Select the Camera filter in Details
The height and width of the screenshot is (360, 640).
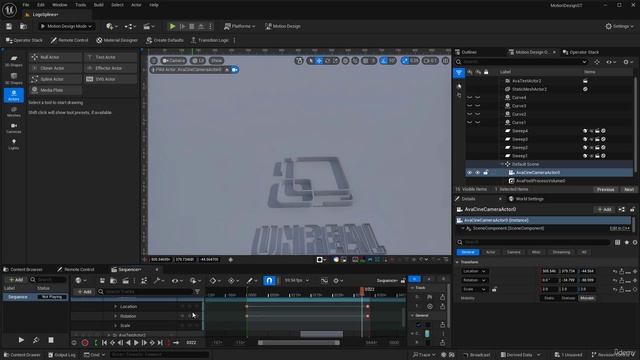coord(513,252)
